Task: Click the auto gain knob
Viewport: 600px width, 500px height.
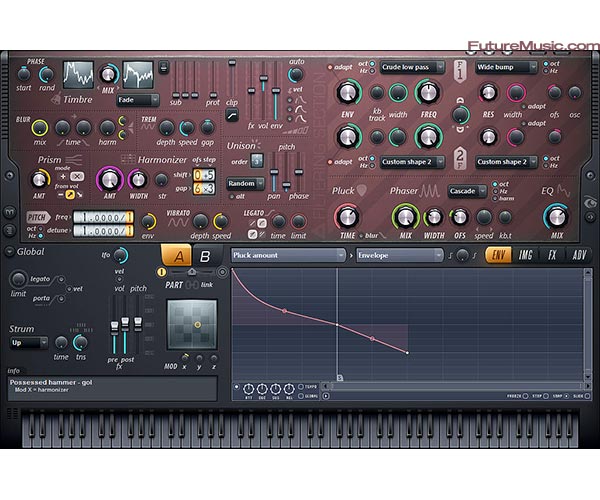Action: click(x=296, y=74)
